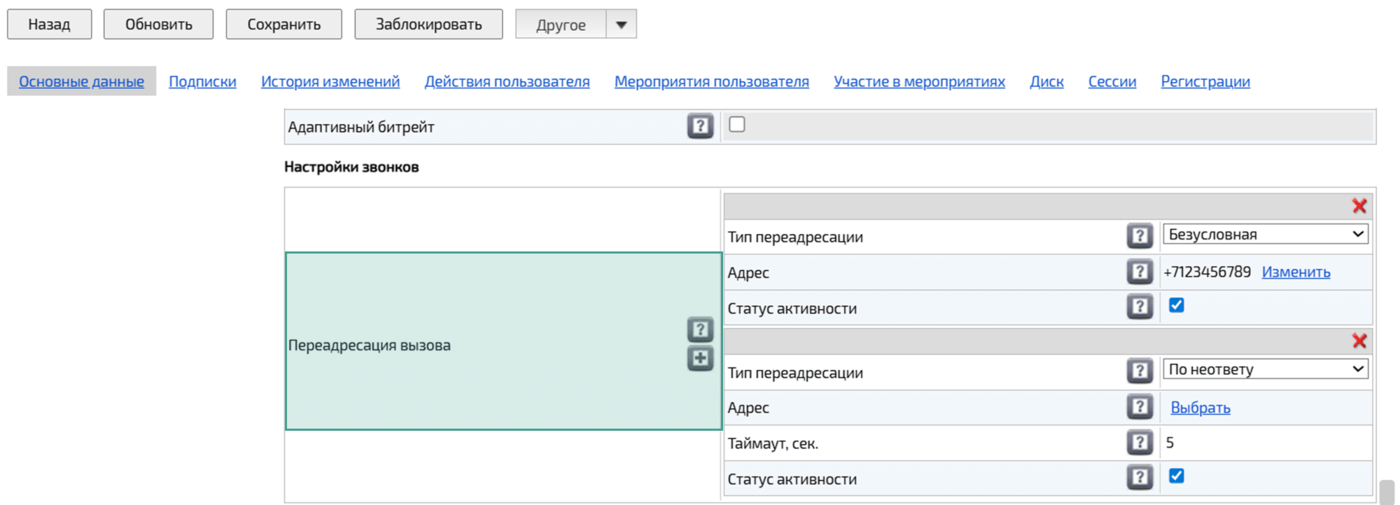
Task: Expand the Другое button arrow menu
Action: (621, 25)
